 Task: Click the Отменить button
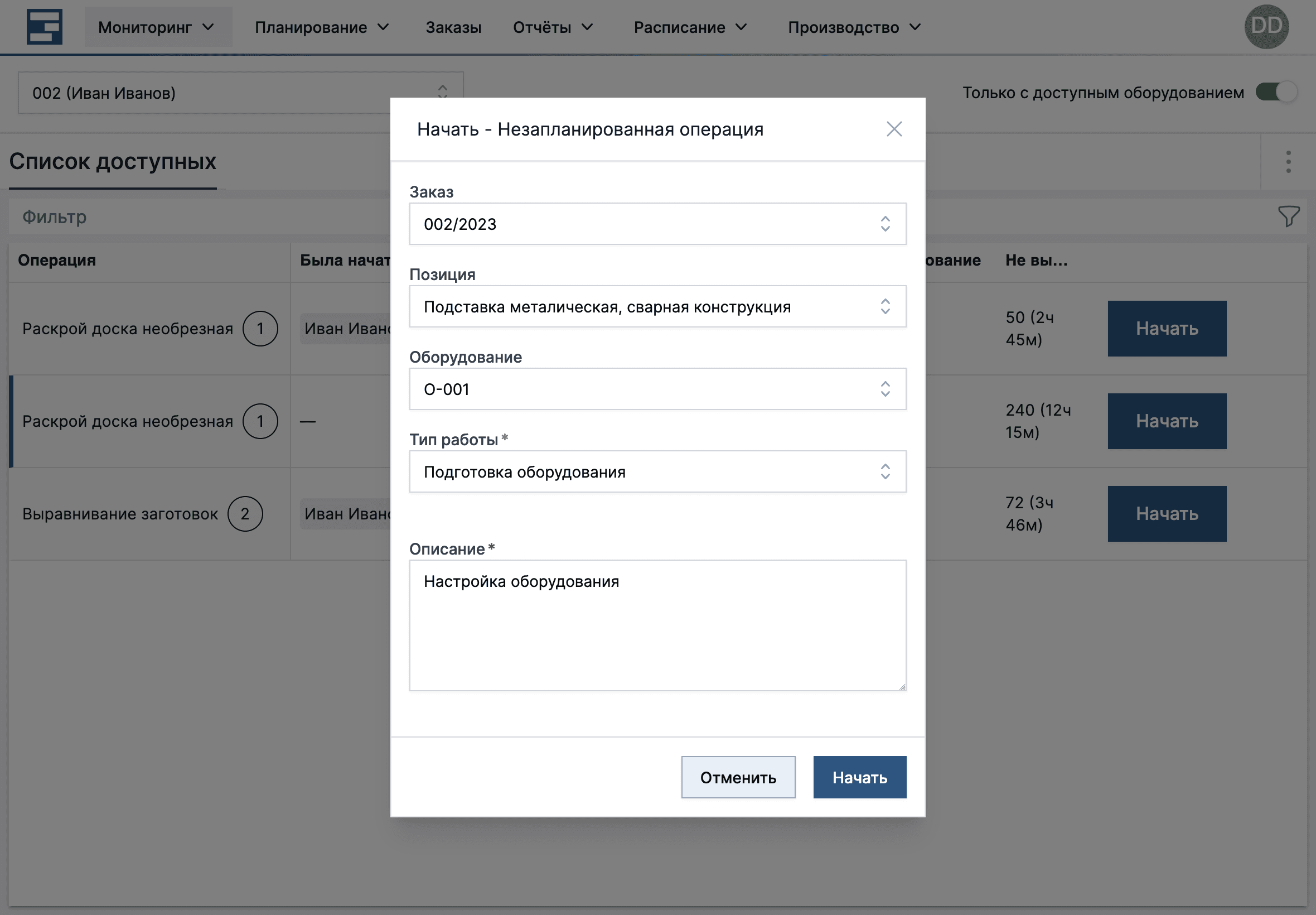point(738,777)
